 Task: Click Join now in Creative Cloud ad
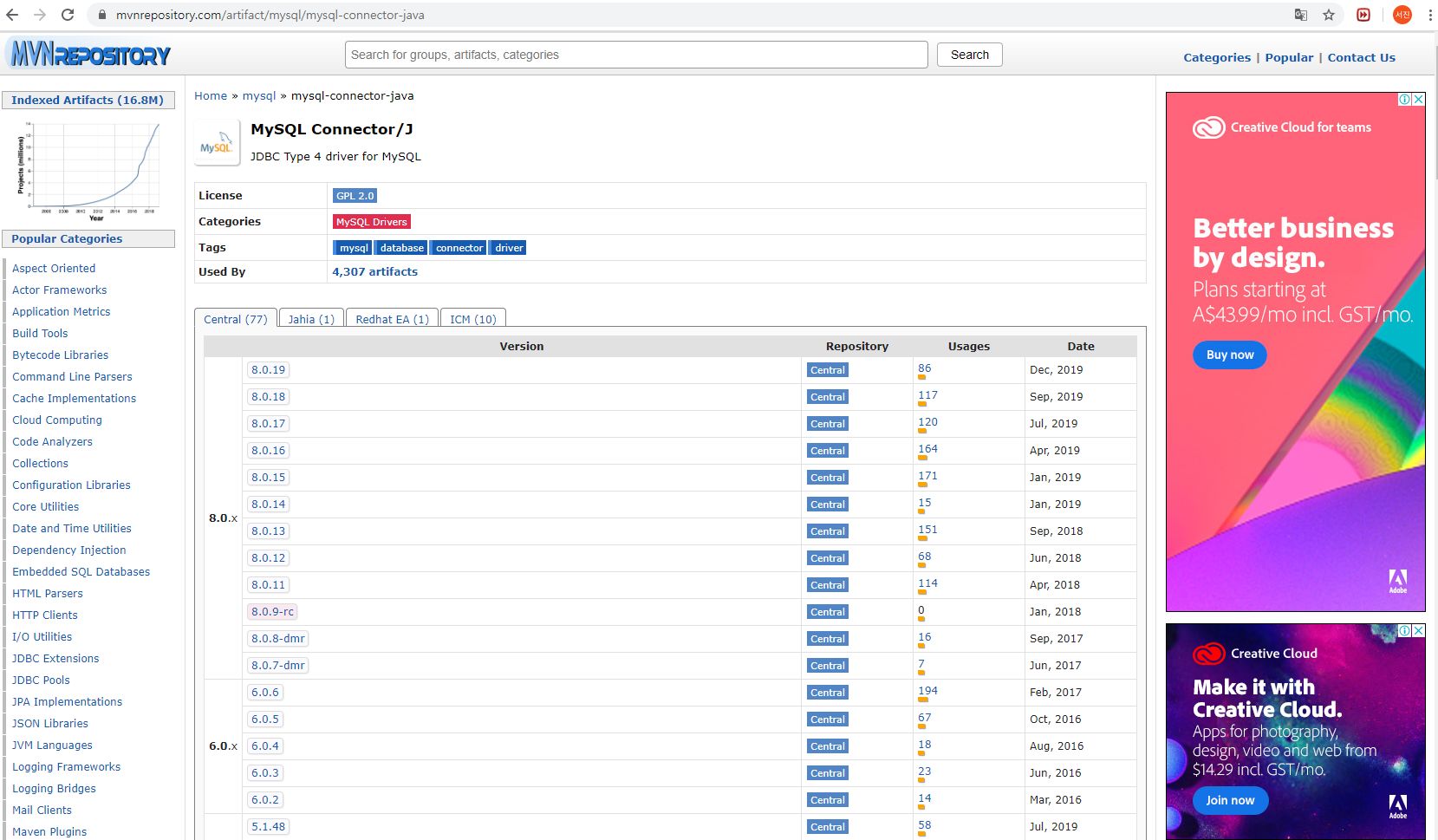(x=1230, y=800)
